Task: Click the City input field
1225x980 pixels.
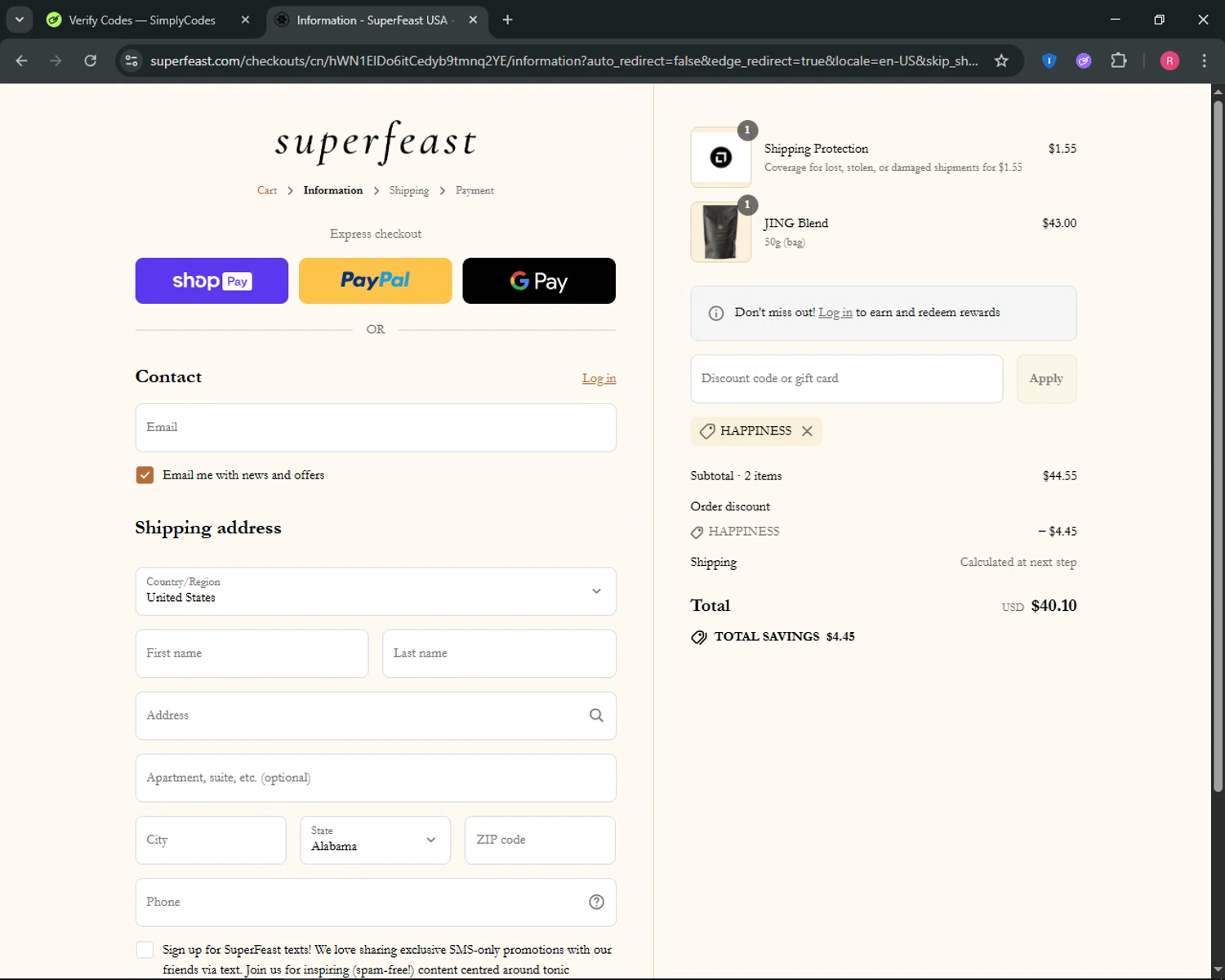Action: 211,840
